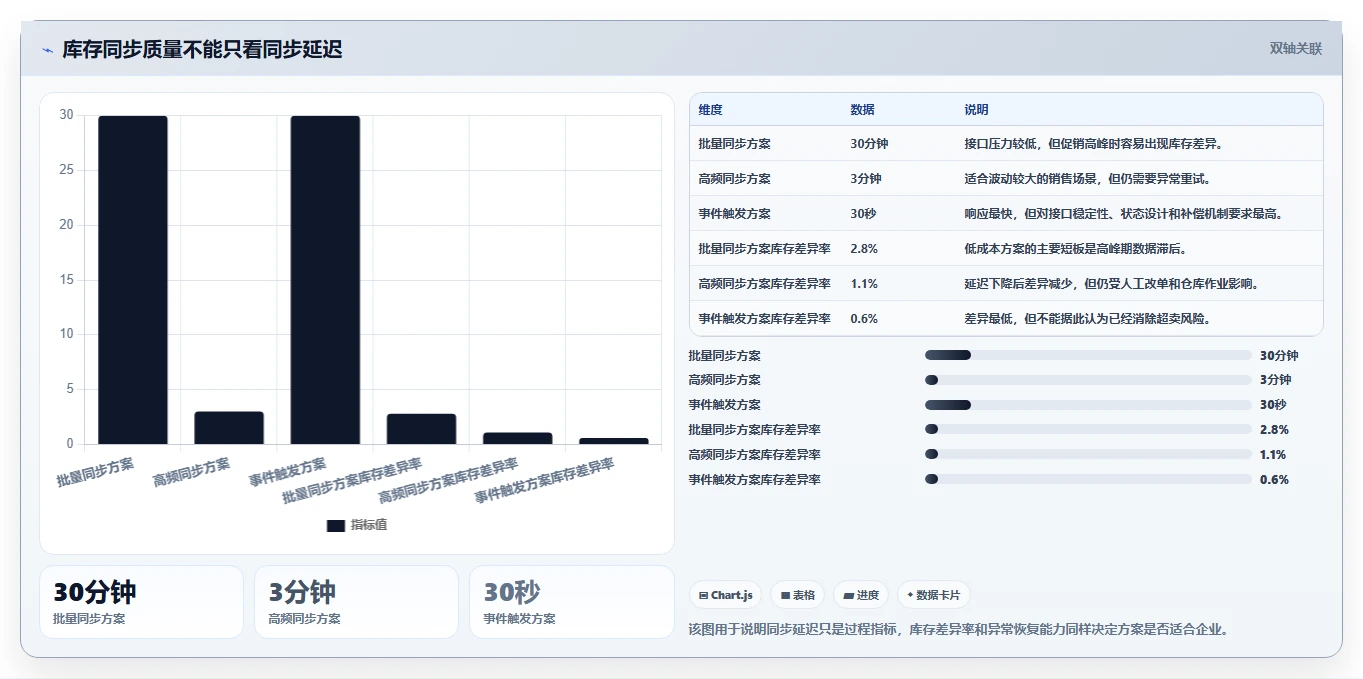Click the 事件触发方案库存差异率 progress bar
1363x679 pixels.
click(x=1088, y=479)
